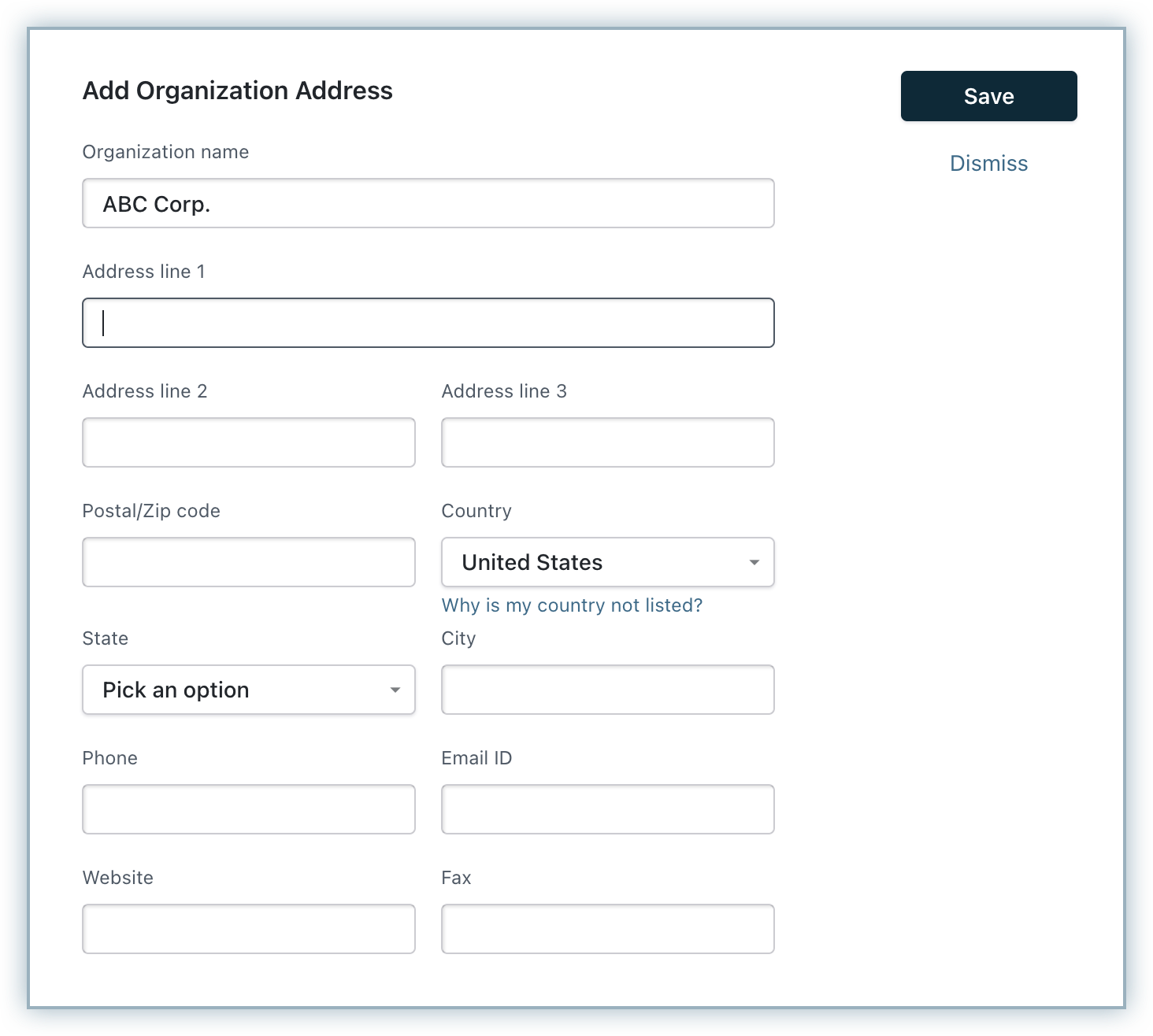The width and height of the screenshot is (1153, 1036).
Task: Click the Website text field
Action: (x=249, y=929)
